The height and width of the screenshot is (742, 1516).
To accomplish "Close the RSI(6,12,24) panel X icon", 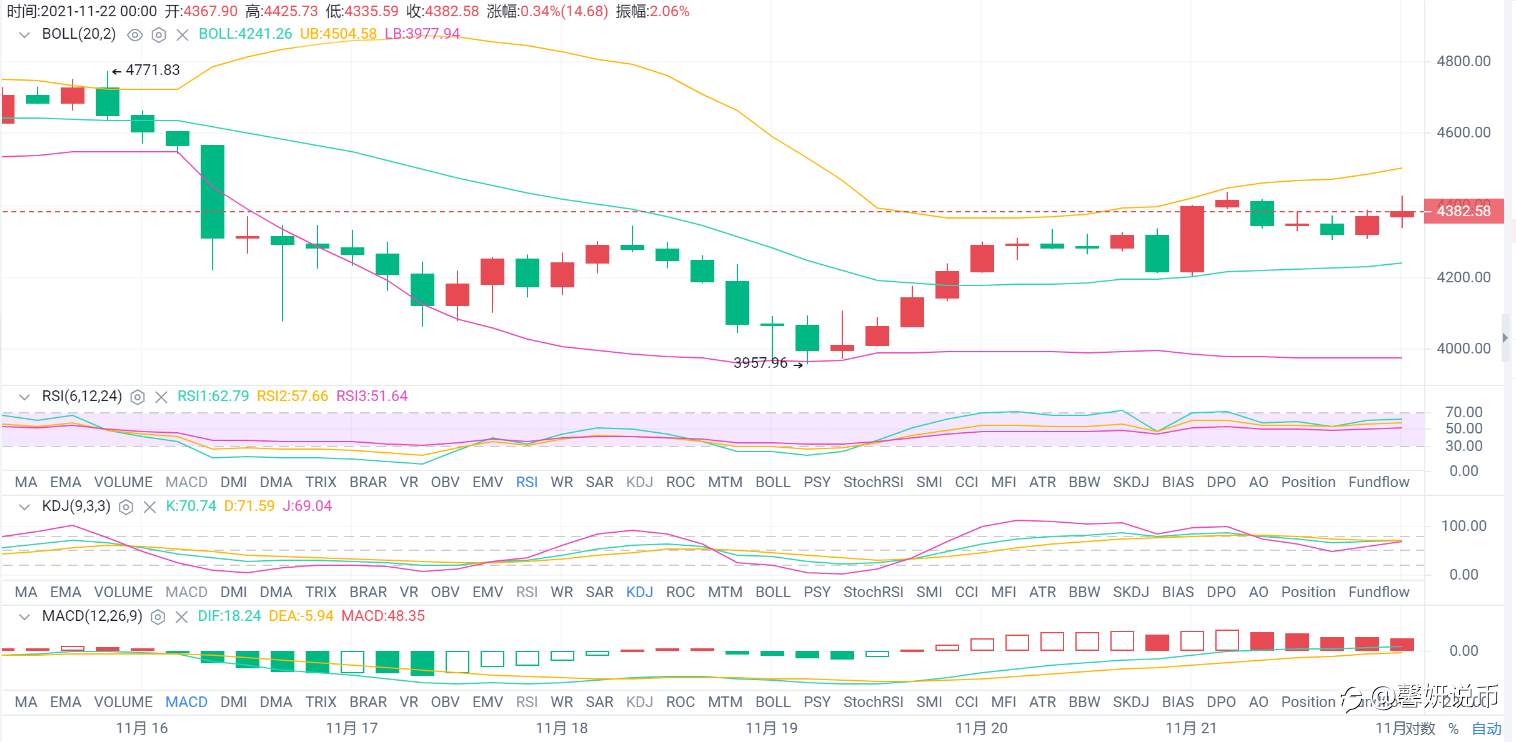I will 160,397.
